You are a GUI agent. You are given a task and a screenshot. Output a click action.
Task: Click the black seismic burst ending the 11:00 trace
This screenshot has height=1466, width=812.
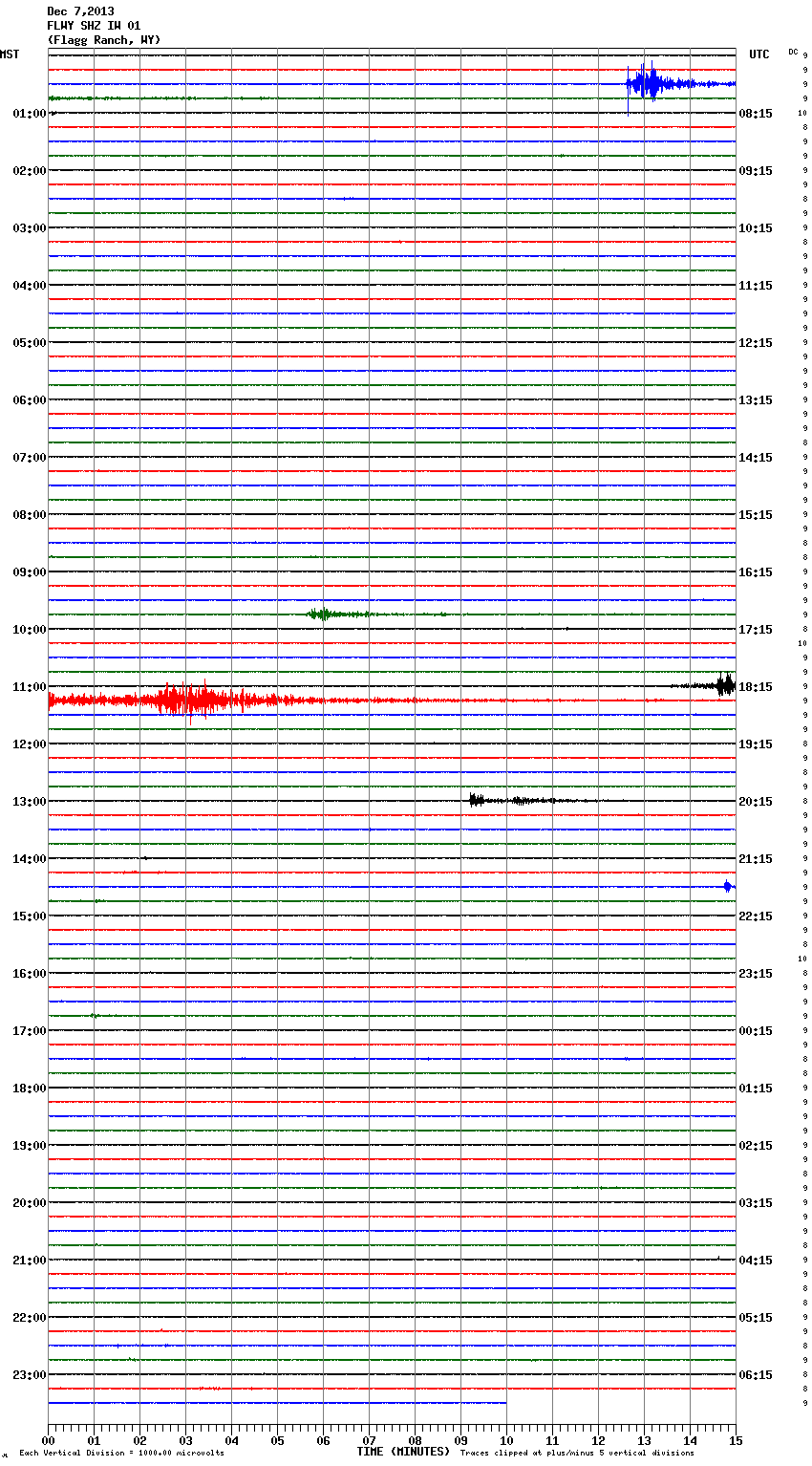[x=724, y=684]
